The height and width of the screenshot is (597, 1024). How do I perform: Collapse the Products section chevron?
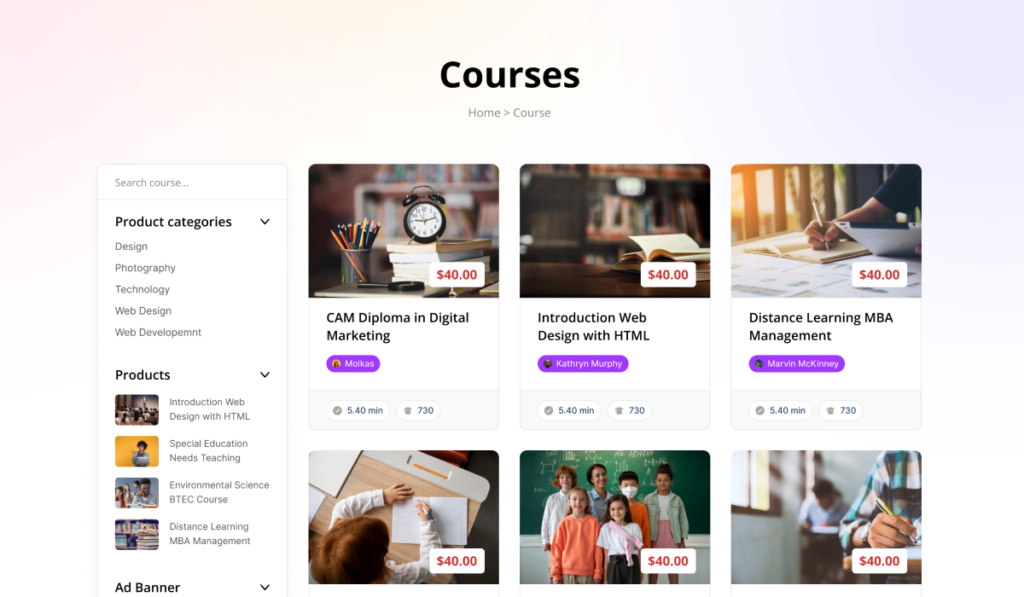[x=264, y=375]
